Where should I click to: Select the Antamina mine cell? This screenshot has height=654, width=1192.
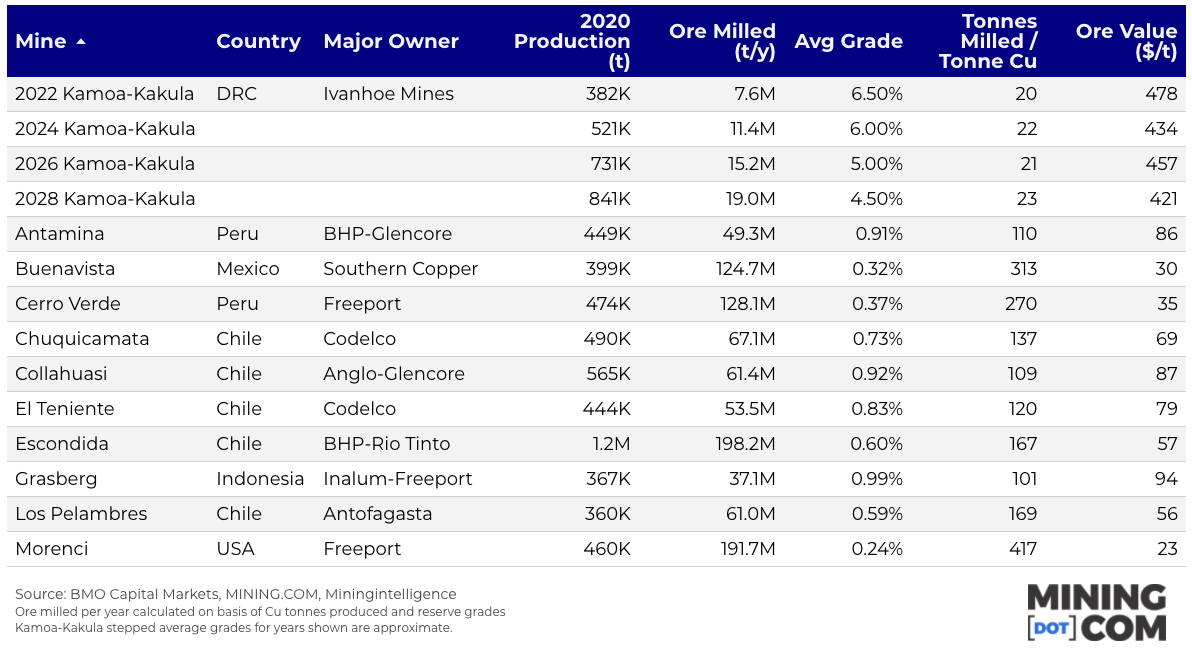tap(60, 234)
